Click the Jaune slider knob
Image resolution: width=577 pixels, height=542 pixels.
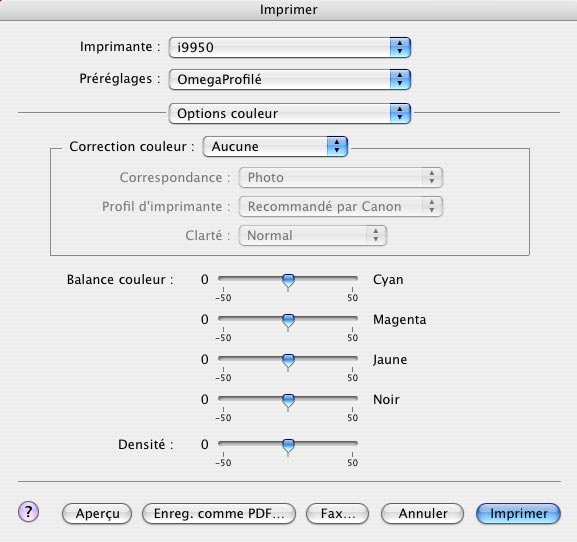point(288,361)
